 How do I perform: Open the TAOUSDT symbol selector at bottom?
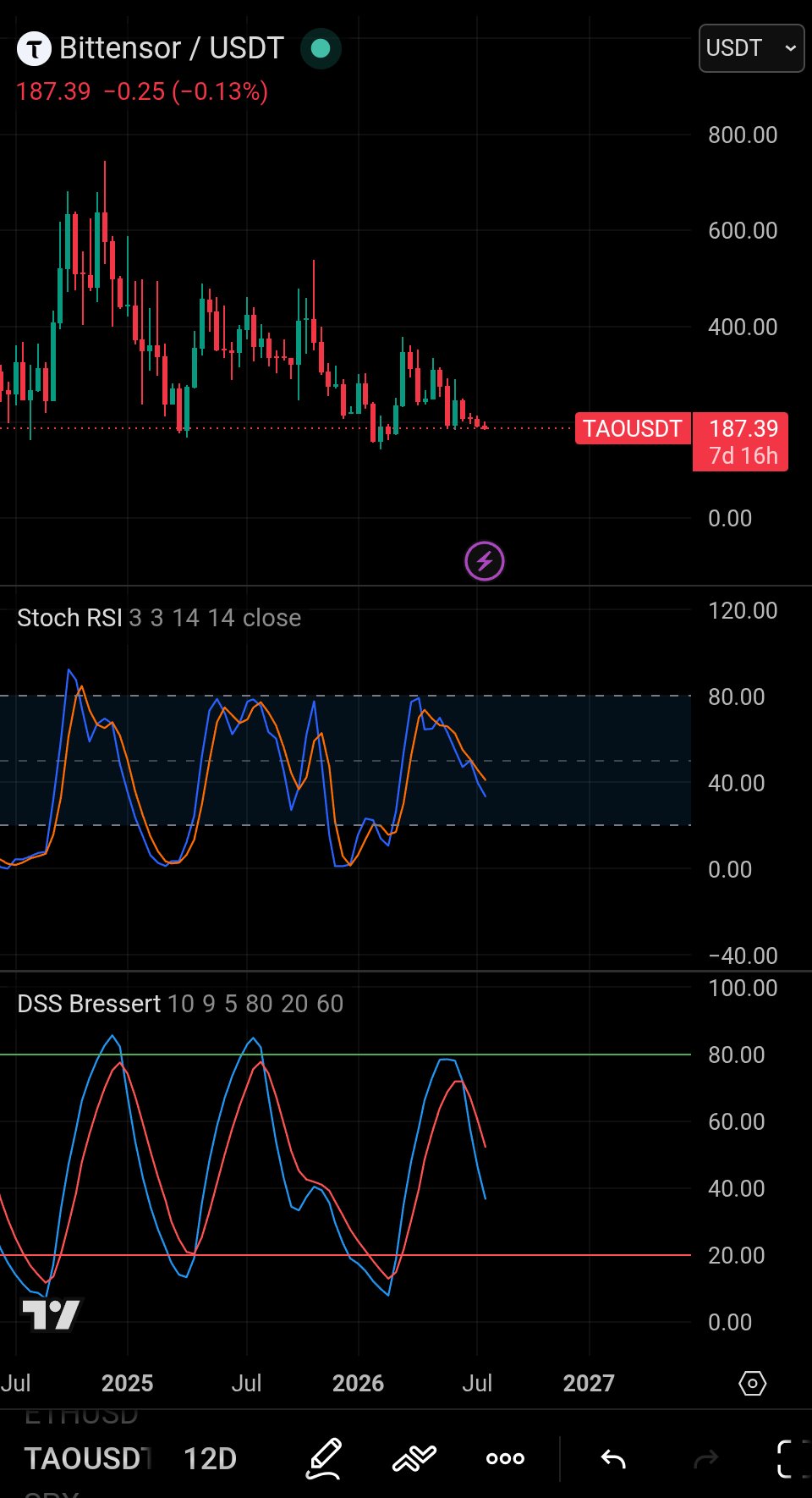tap(88, 1458)
